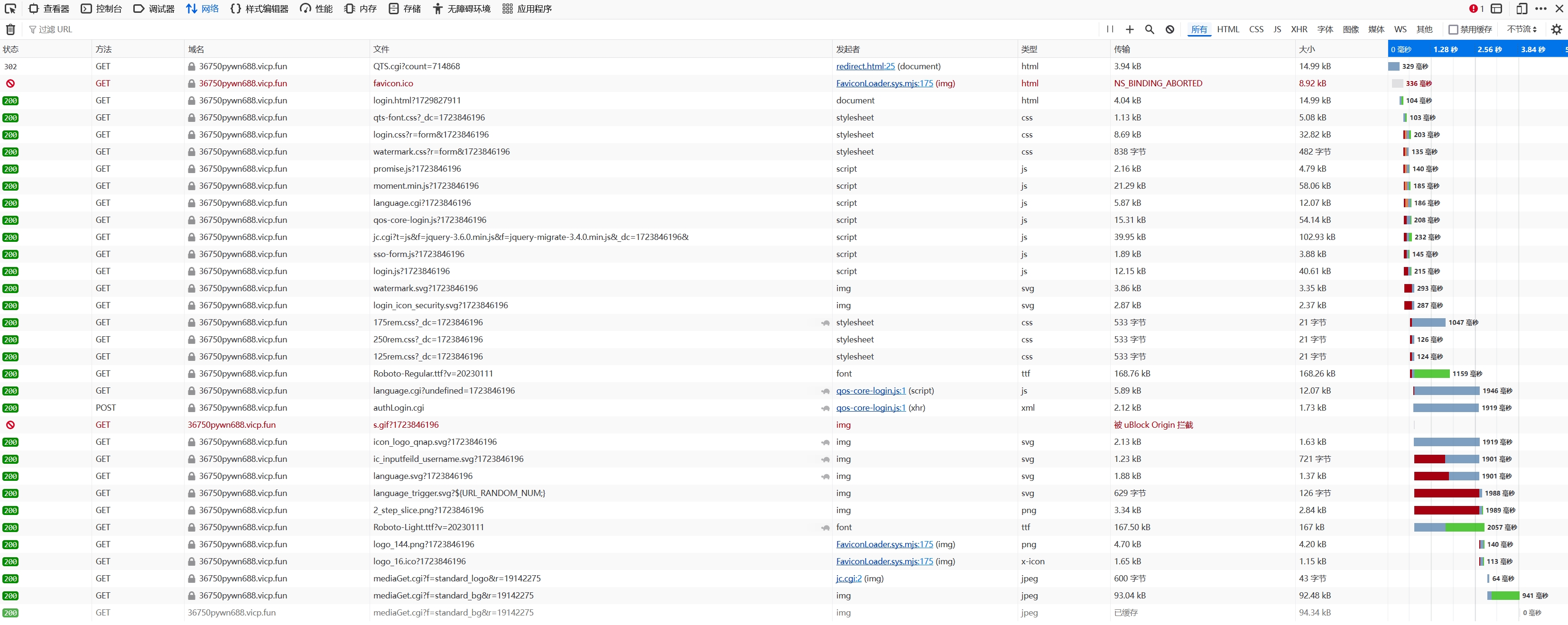
Task: Click the plus new request icon
Action: point(1130,29)
